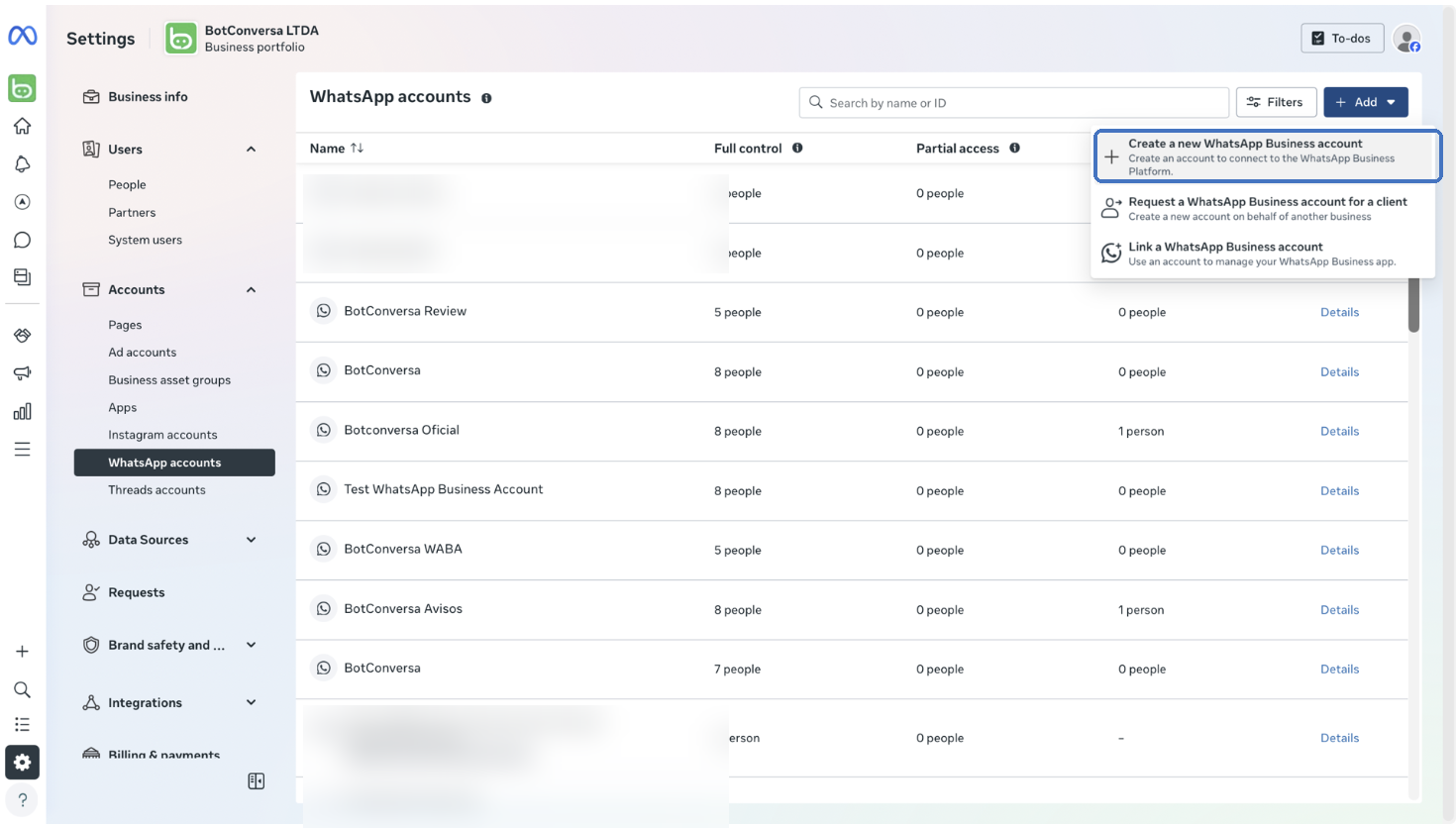
Task: Open the Filters button
Action: (x=1276, y=102)
